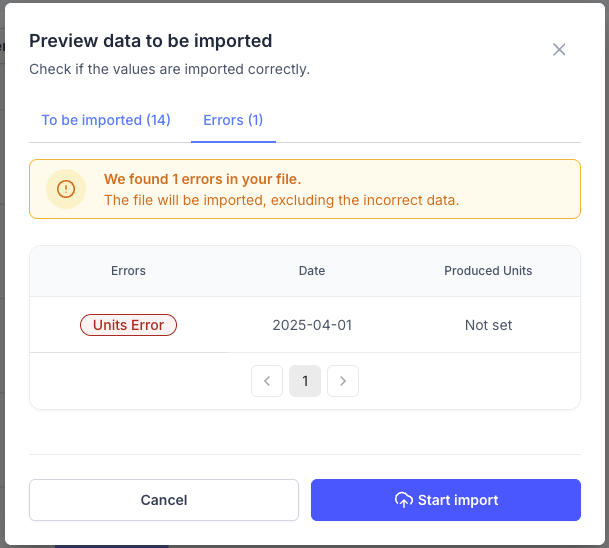The width and height of the screenshot is (609, 548).
Task: Go to the previous page arrow
Action: [x=267, y=381]
